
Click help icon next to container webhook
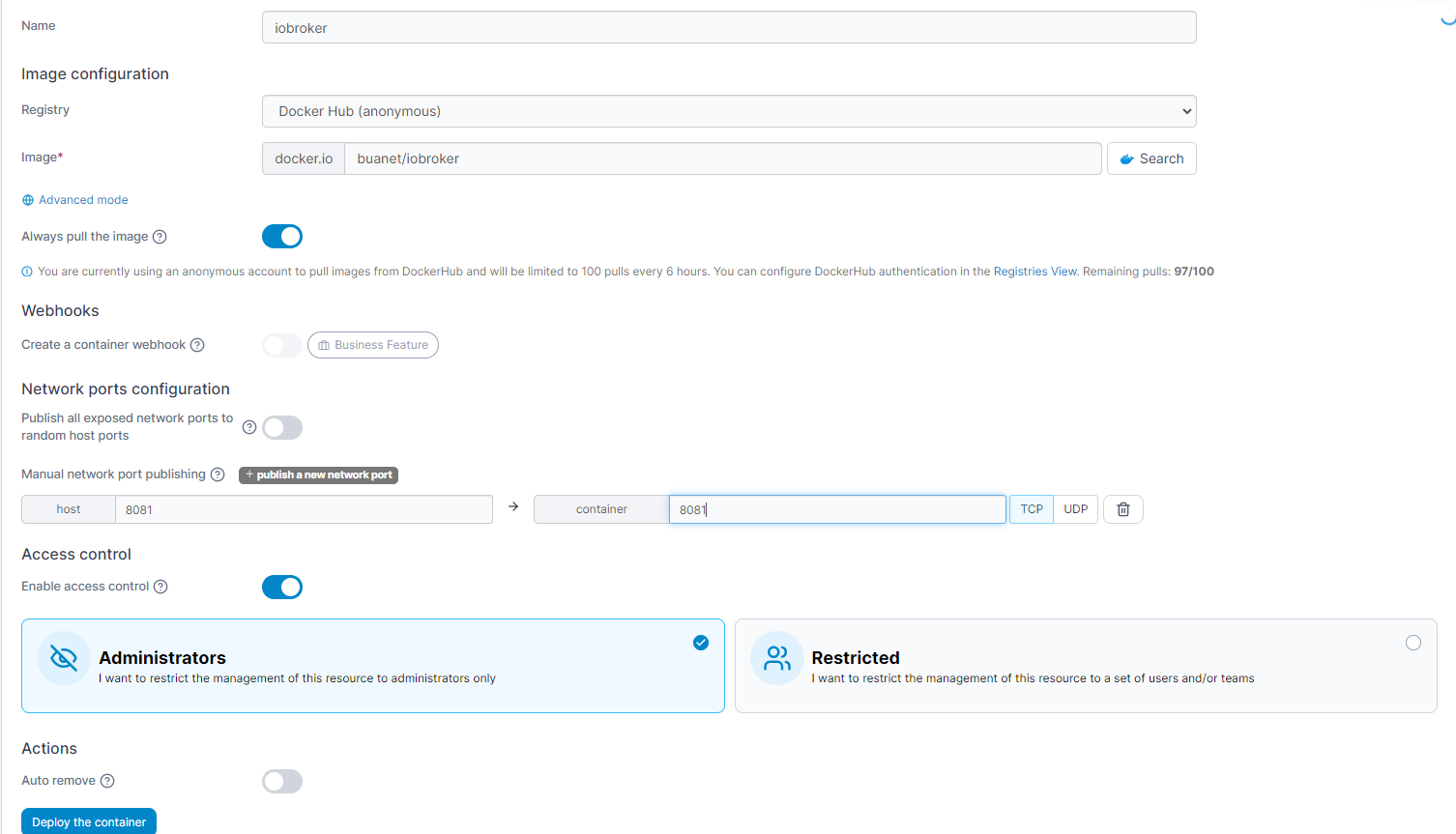[x=197, y=345]
